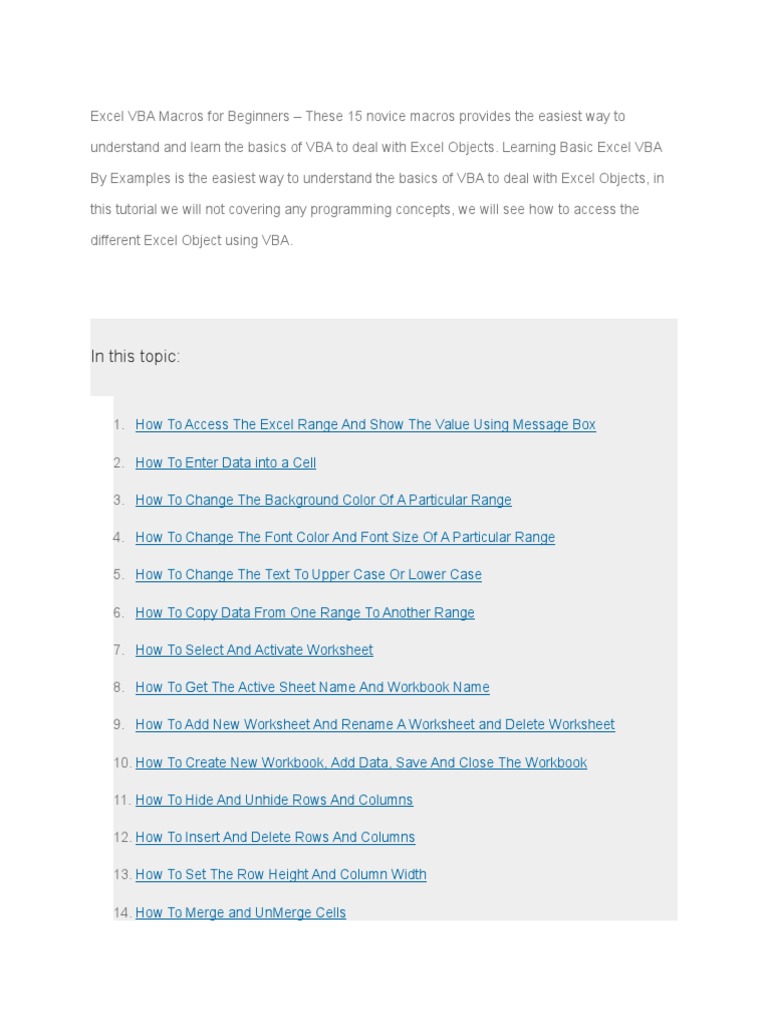Screen dimensions: 768x1024
Task: Click the line starting 'this tutorial we will not'
Action: pyautogui.click(x=365, y=210)
